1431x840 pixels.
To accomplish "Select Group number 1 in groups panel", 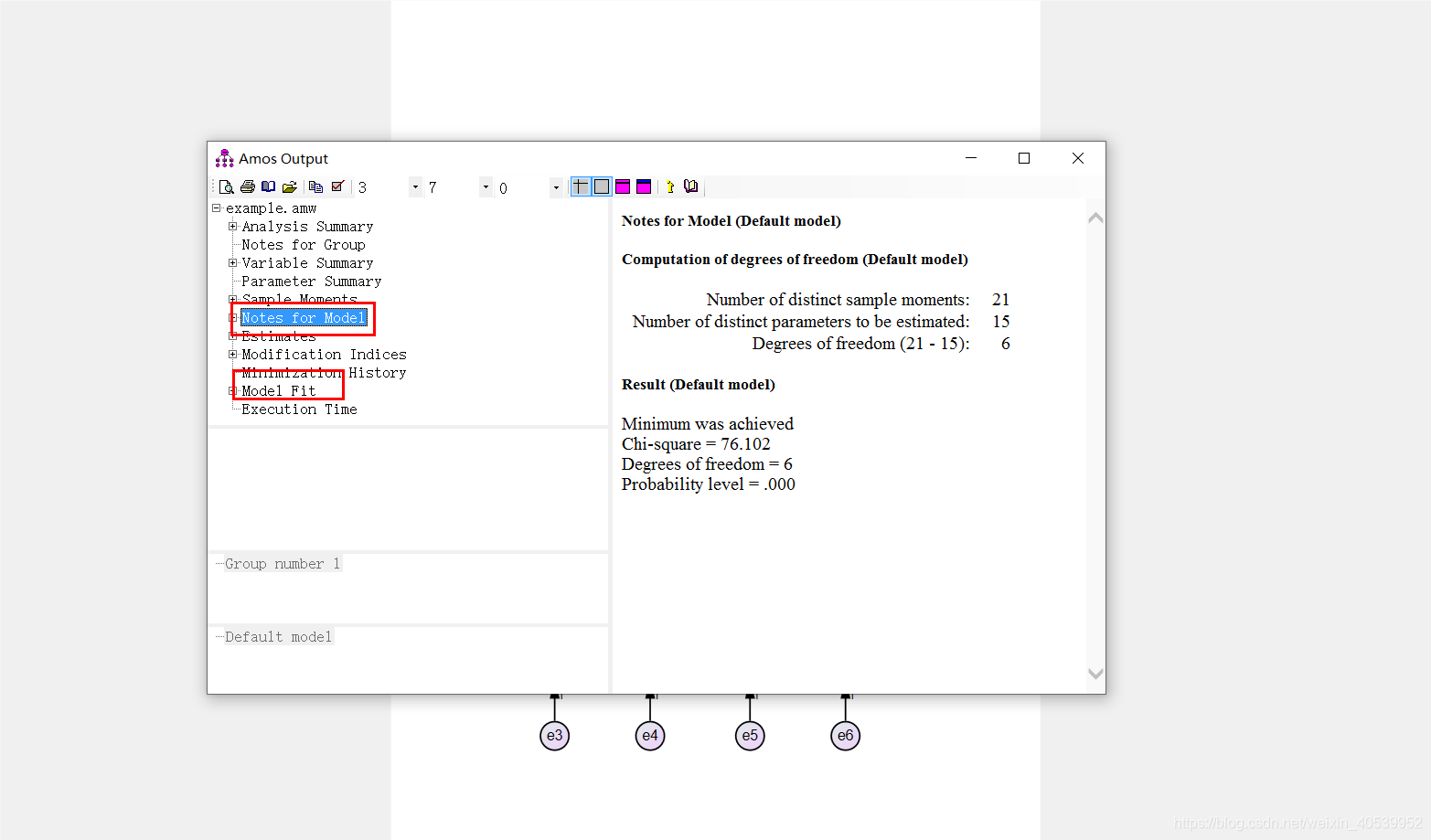I will (283, 564).
